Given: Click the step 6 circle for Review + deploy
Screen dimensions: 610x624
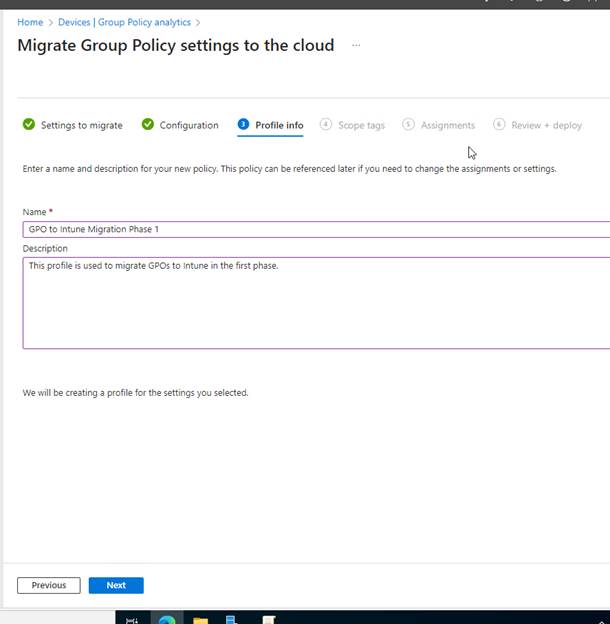Looking at the screenshot, I should (x=499, y=125).
